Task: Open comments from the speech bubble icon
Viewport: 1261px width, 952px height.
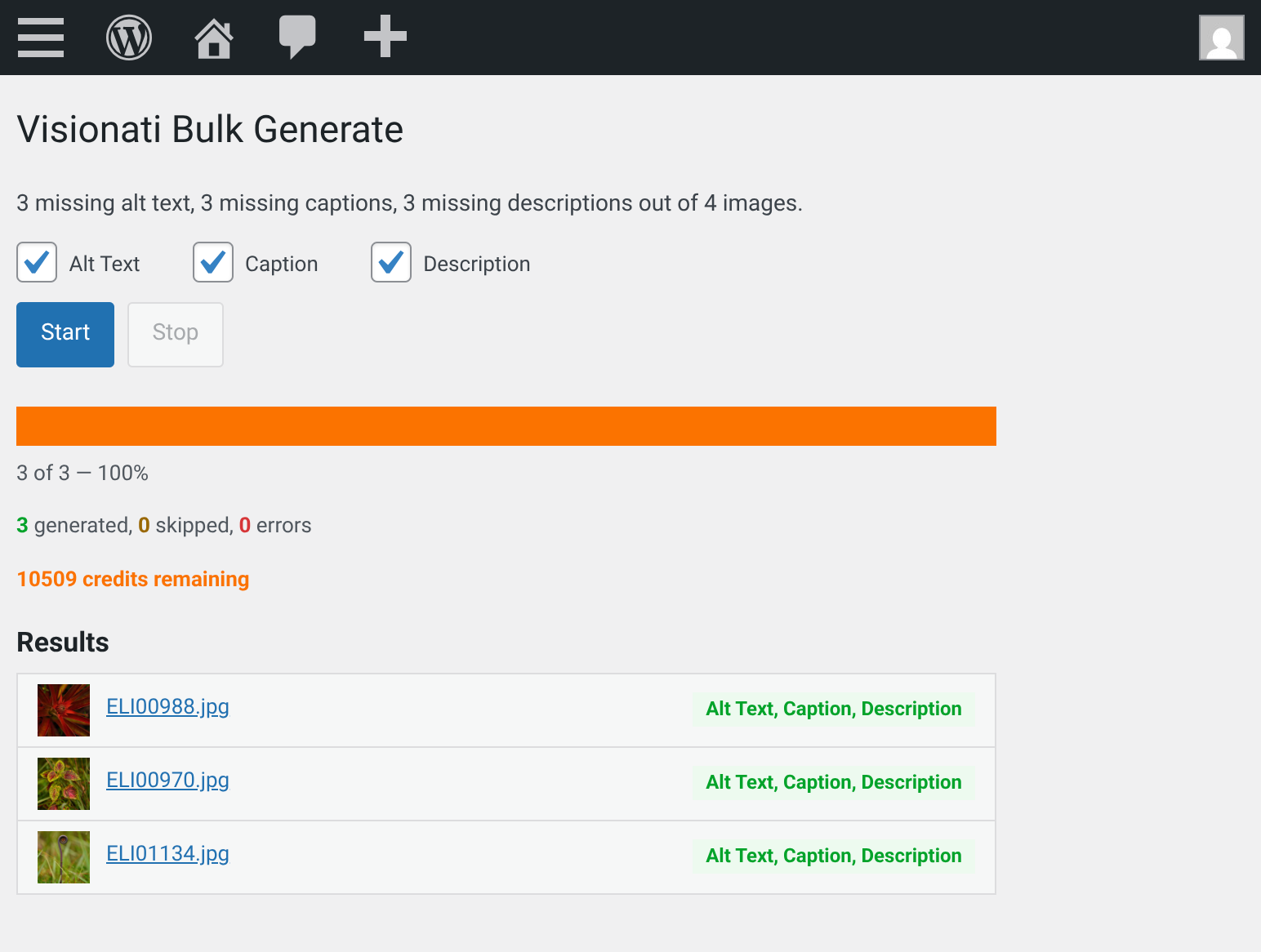Action: [x=297, y=37]
